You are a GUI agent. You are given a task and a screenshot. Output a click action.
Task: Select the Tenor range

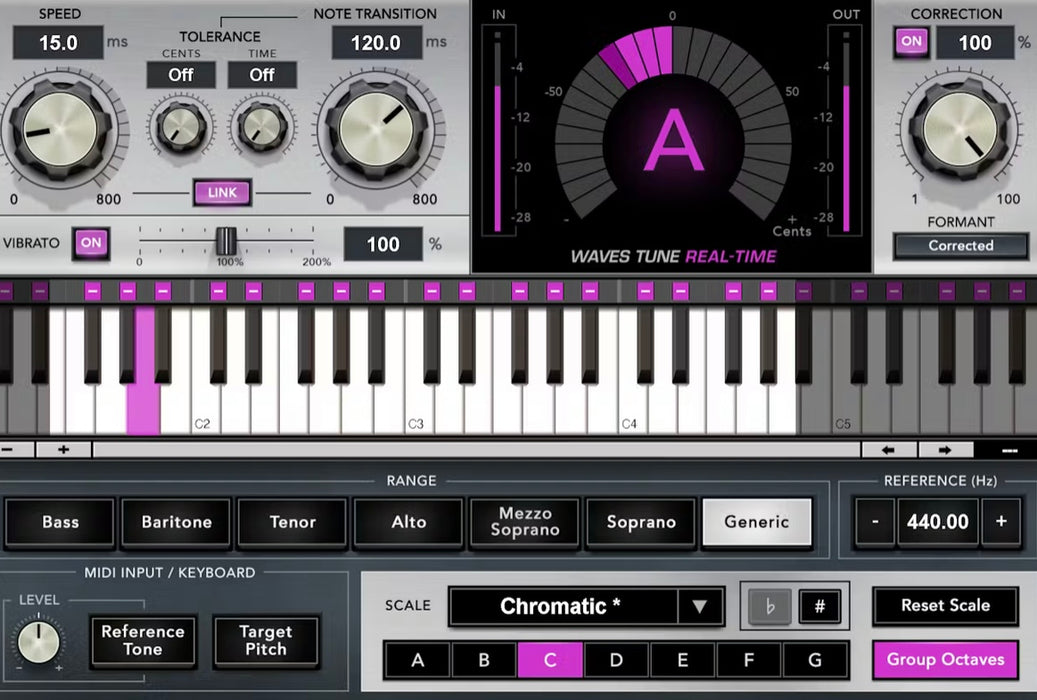pyautogui.click(x=292, y=522)
